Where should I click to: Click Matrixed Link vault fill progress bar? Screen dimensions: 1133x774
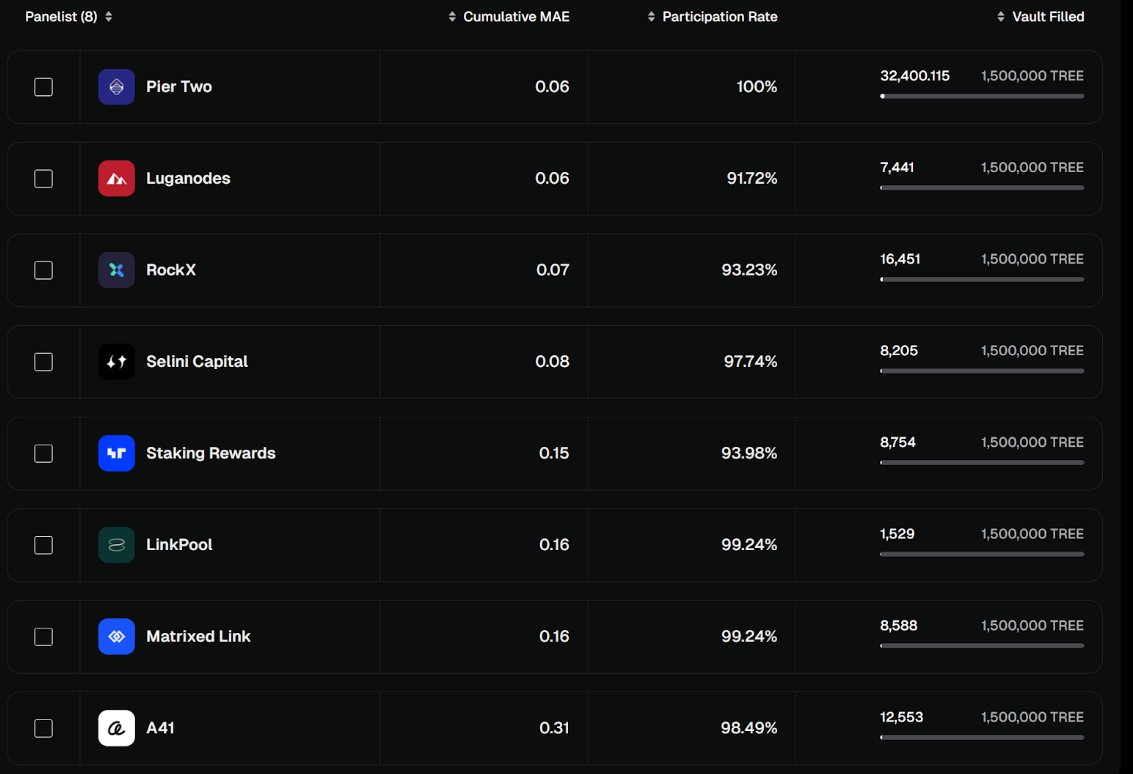982,646
